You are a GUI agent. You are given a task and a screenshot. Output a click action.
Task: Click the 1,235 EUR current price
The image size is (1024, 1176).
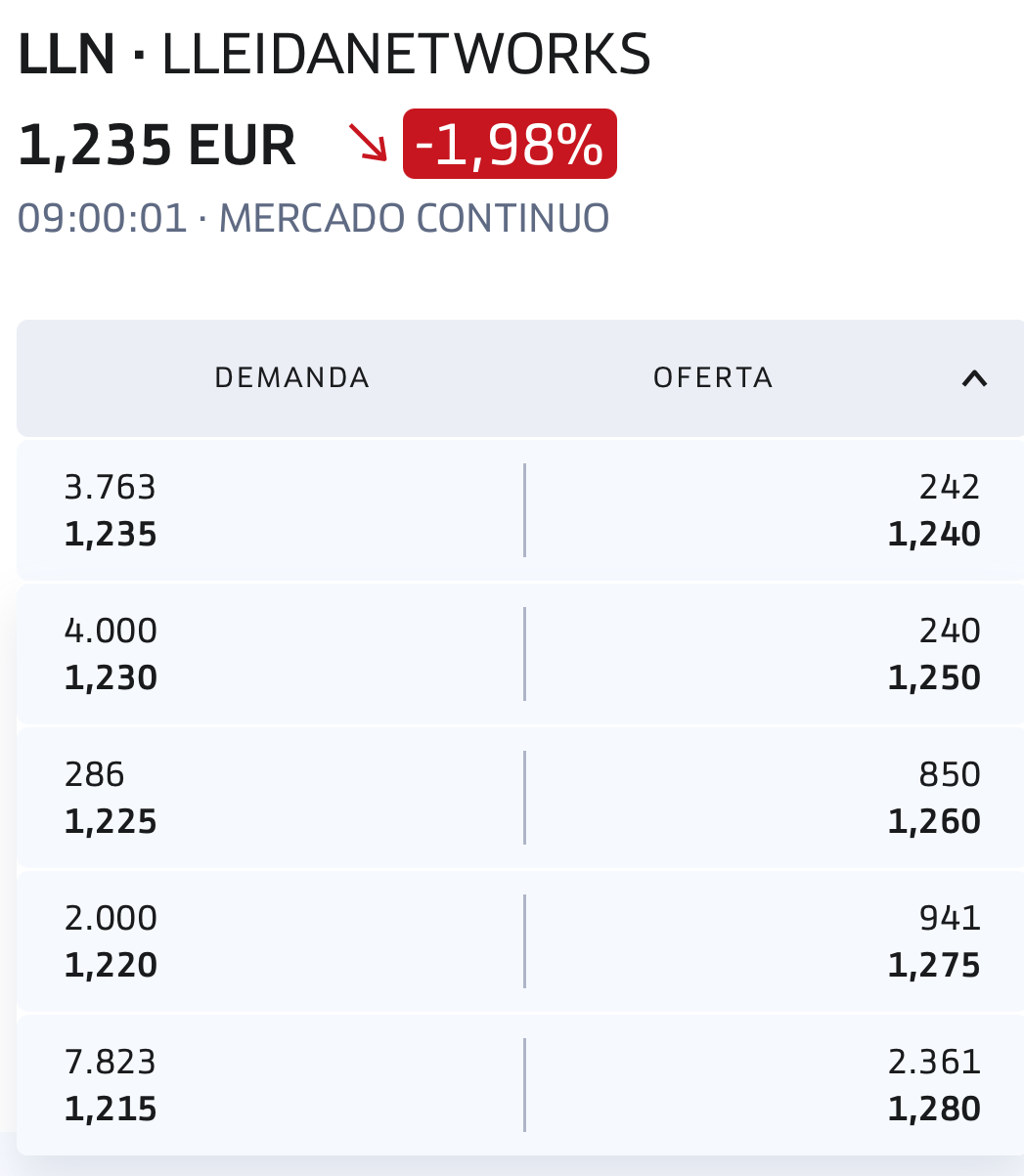tap(157, 146)
